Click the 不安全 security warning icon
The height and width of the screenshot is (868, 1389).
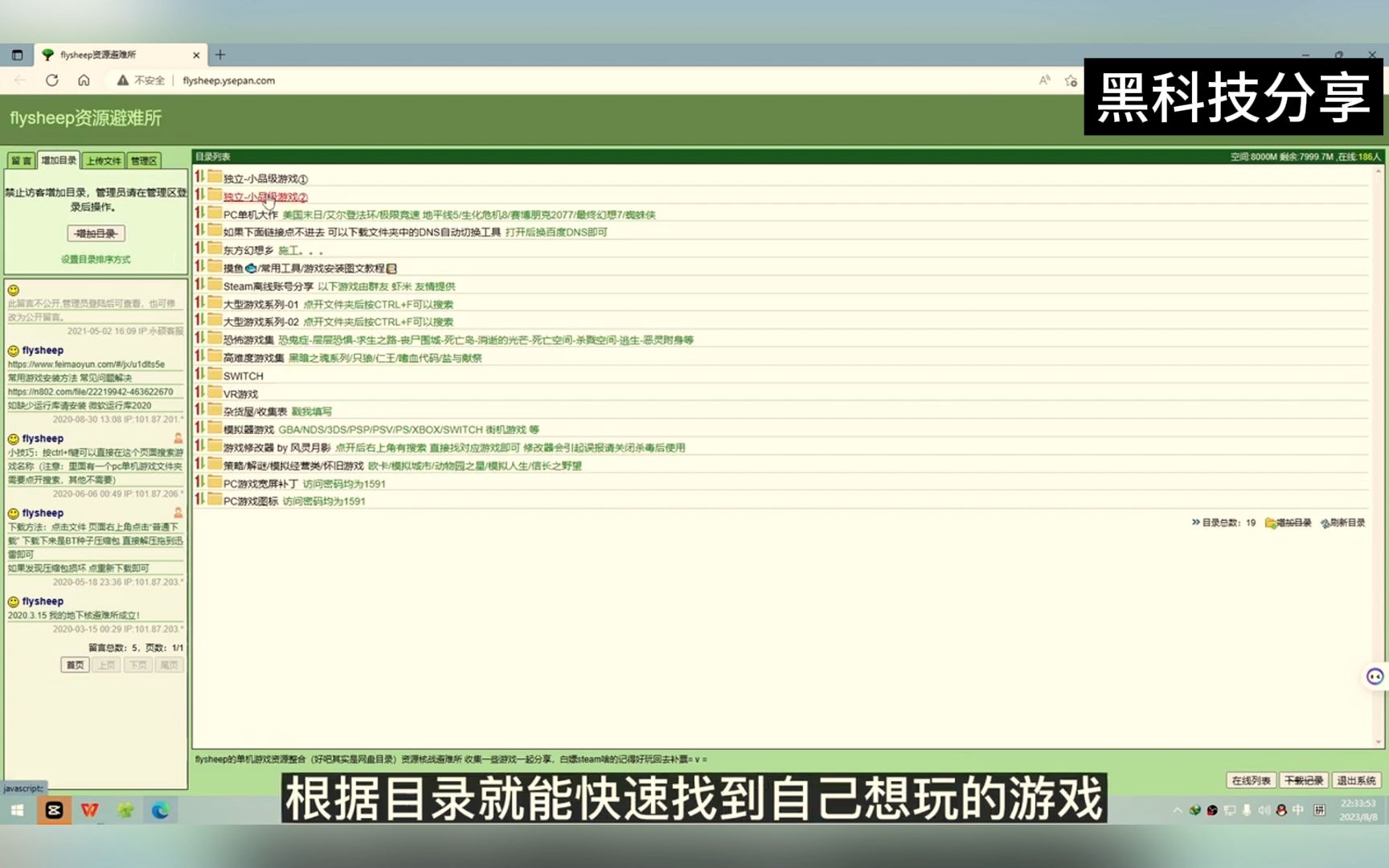[x=123, y=80]
